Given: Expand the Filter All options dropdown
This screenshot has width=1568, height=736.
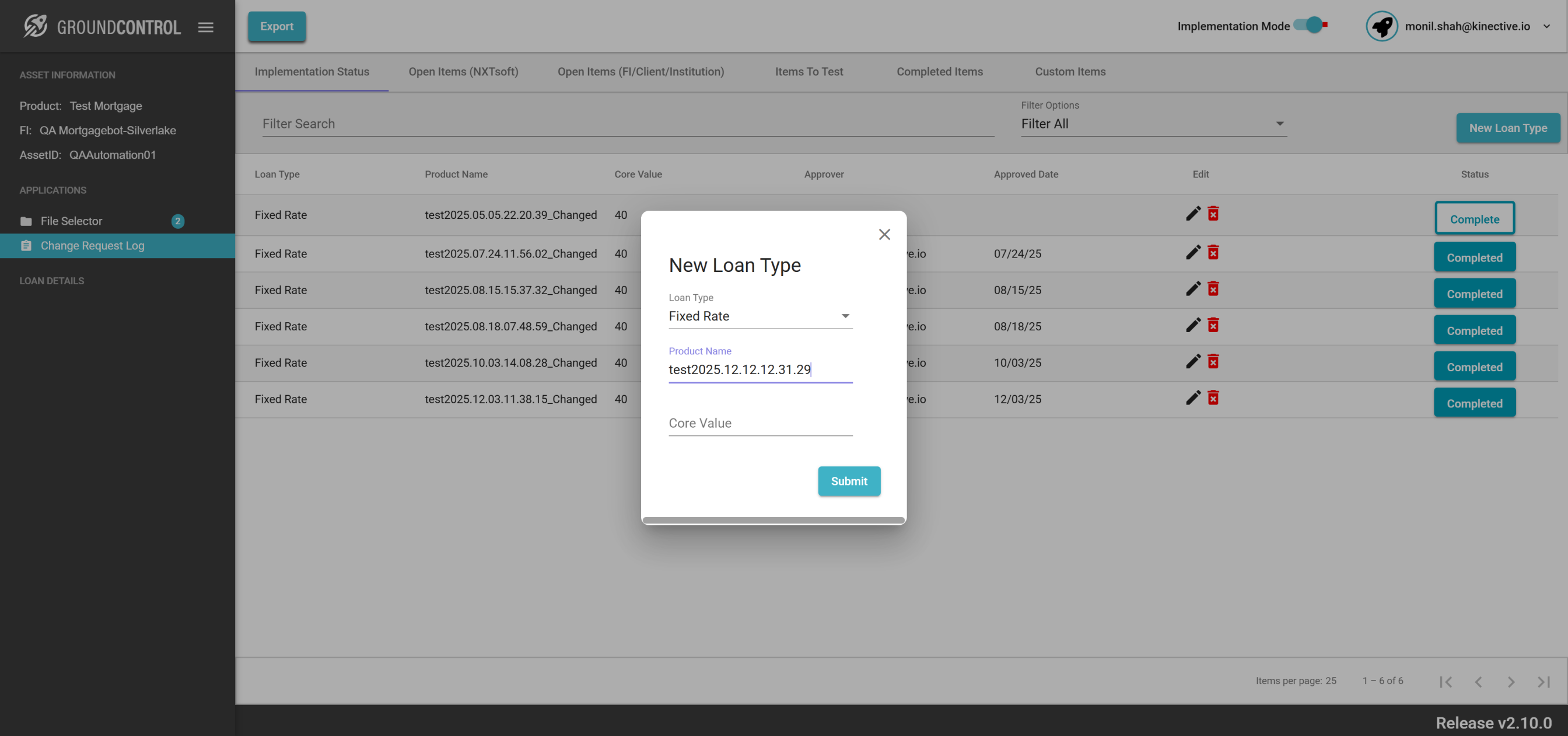Looking at the screenshot, I should click(1153, 124).
